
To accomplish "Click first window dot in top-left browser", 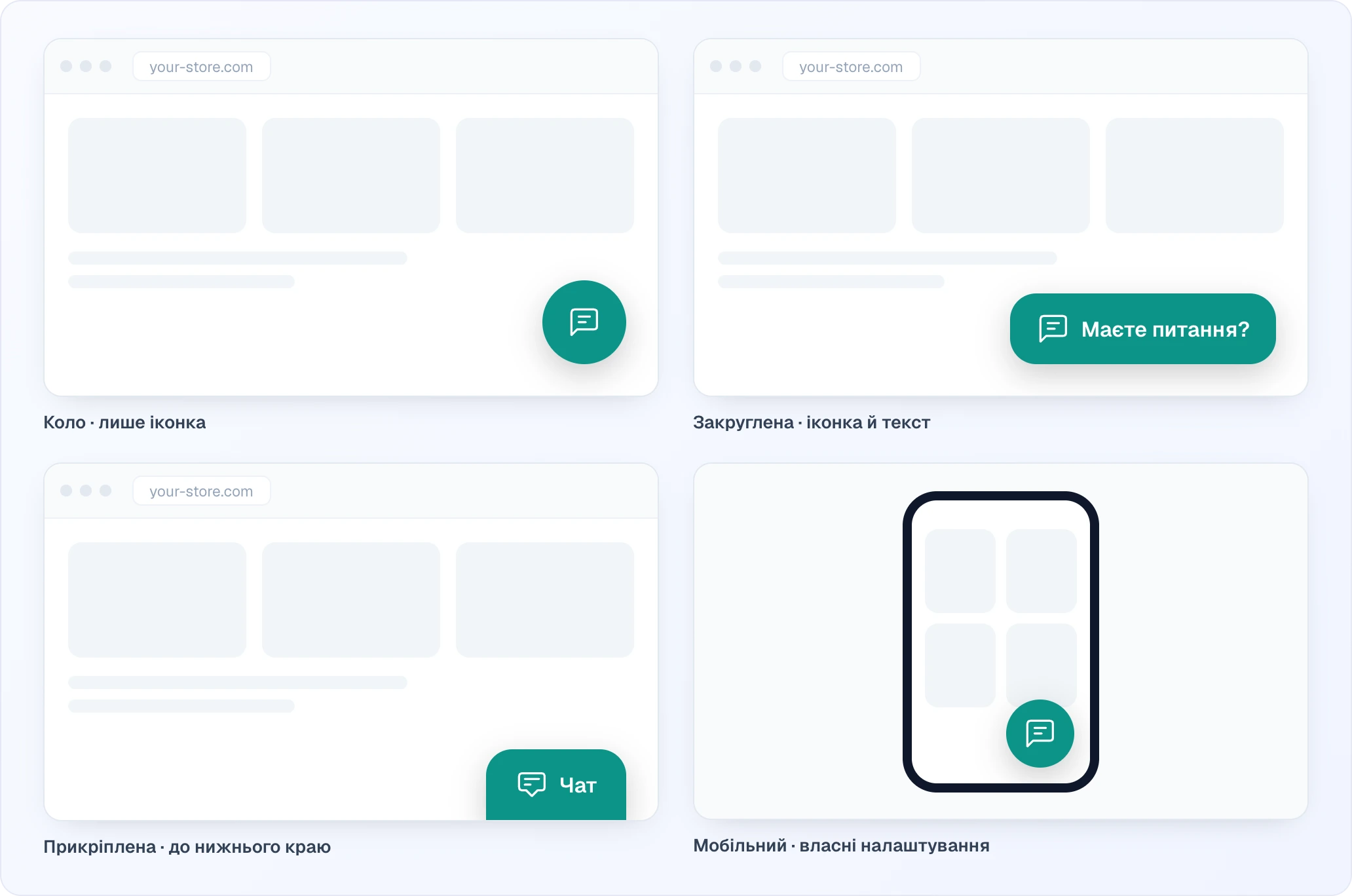I will 66,66.
